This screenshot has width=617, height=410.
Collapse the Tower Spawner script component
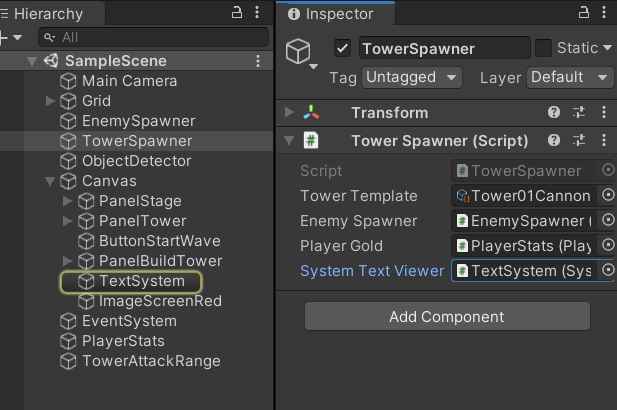click(289, 141)
